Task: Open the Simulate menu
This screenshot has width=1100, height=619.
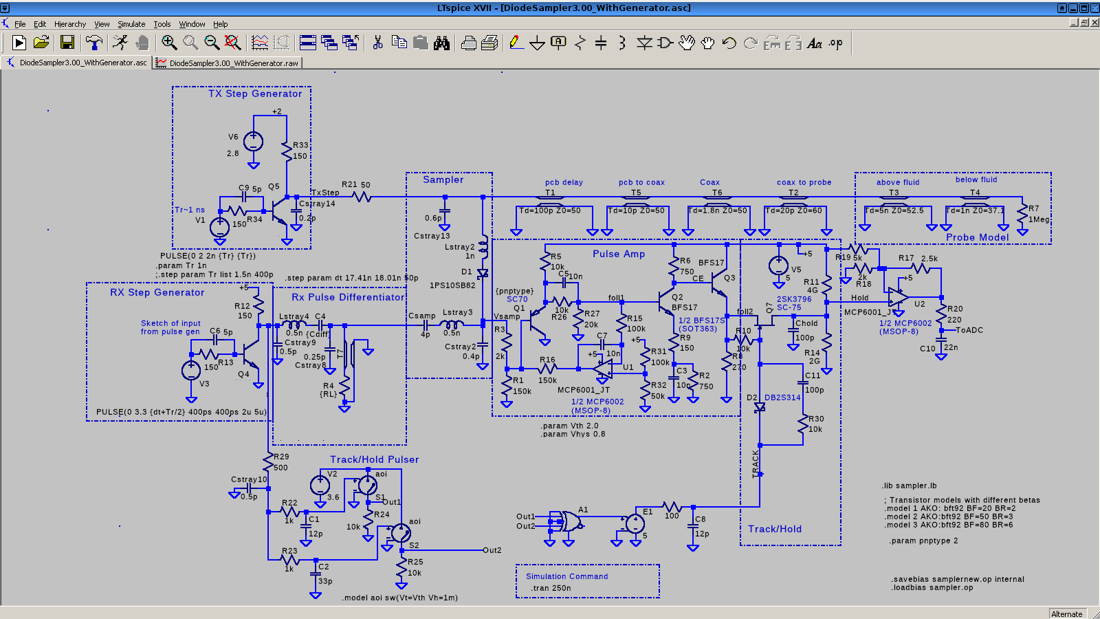Action: 131,24
